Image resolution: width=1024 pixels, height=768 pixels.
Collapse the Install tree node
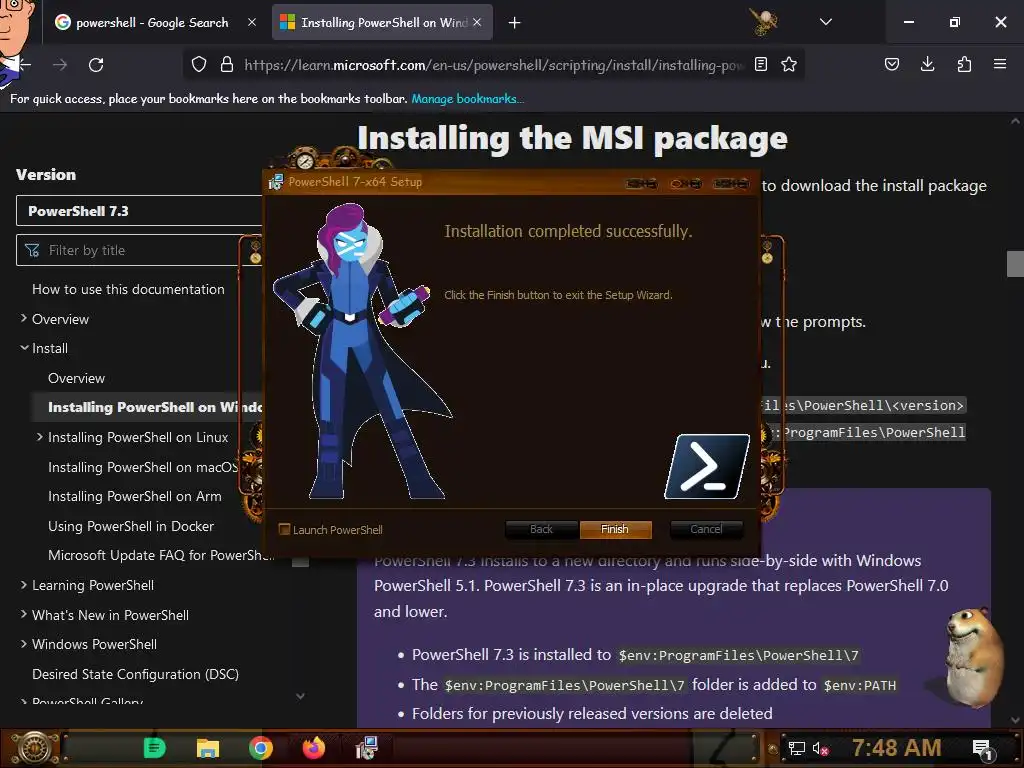pyautogui.click(x=24, y=347)
